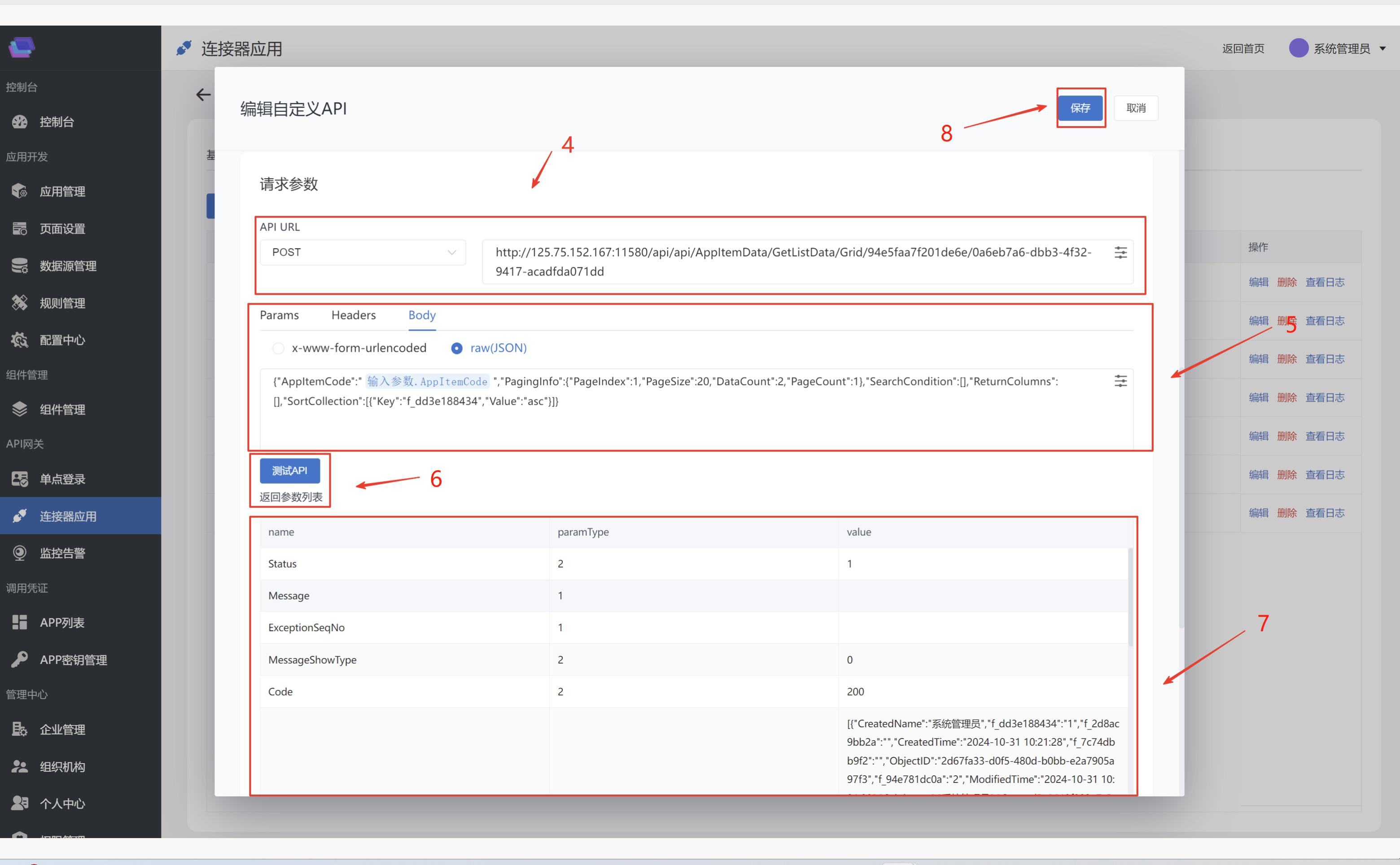Click the return parameters table scrollbar
The width and height of the screenshot is (1400, 865).
(1130, 598)
